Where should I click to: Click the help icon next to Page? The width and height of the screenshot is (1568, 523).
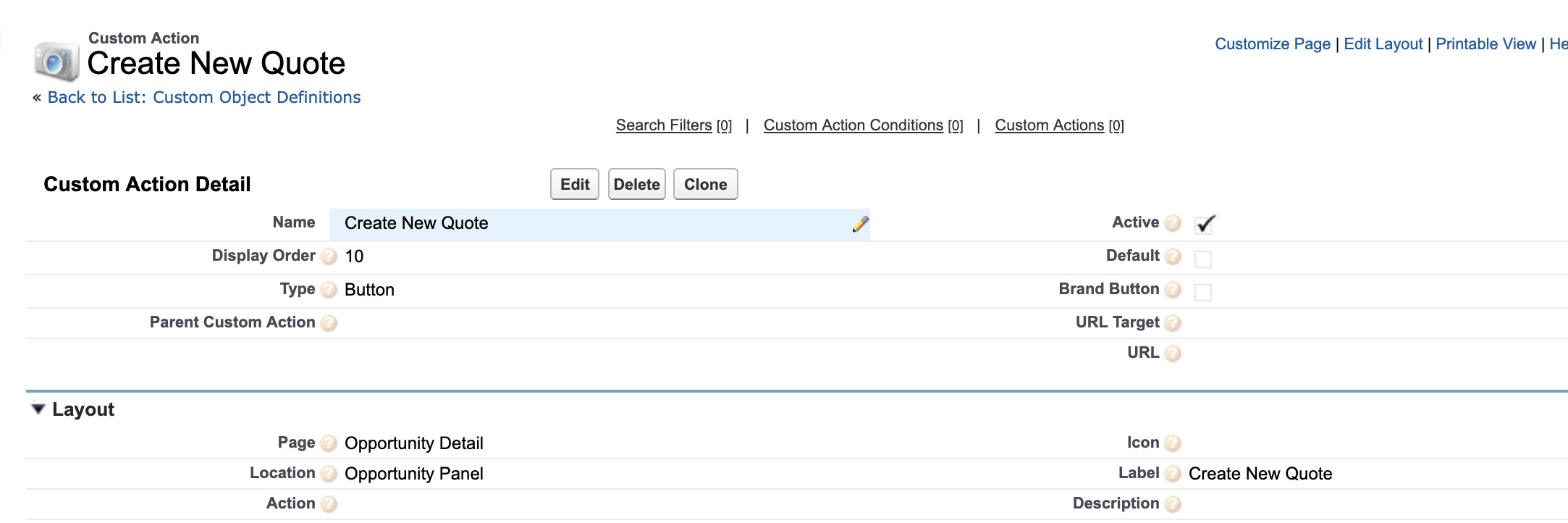[x=329, y=443]
